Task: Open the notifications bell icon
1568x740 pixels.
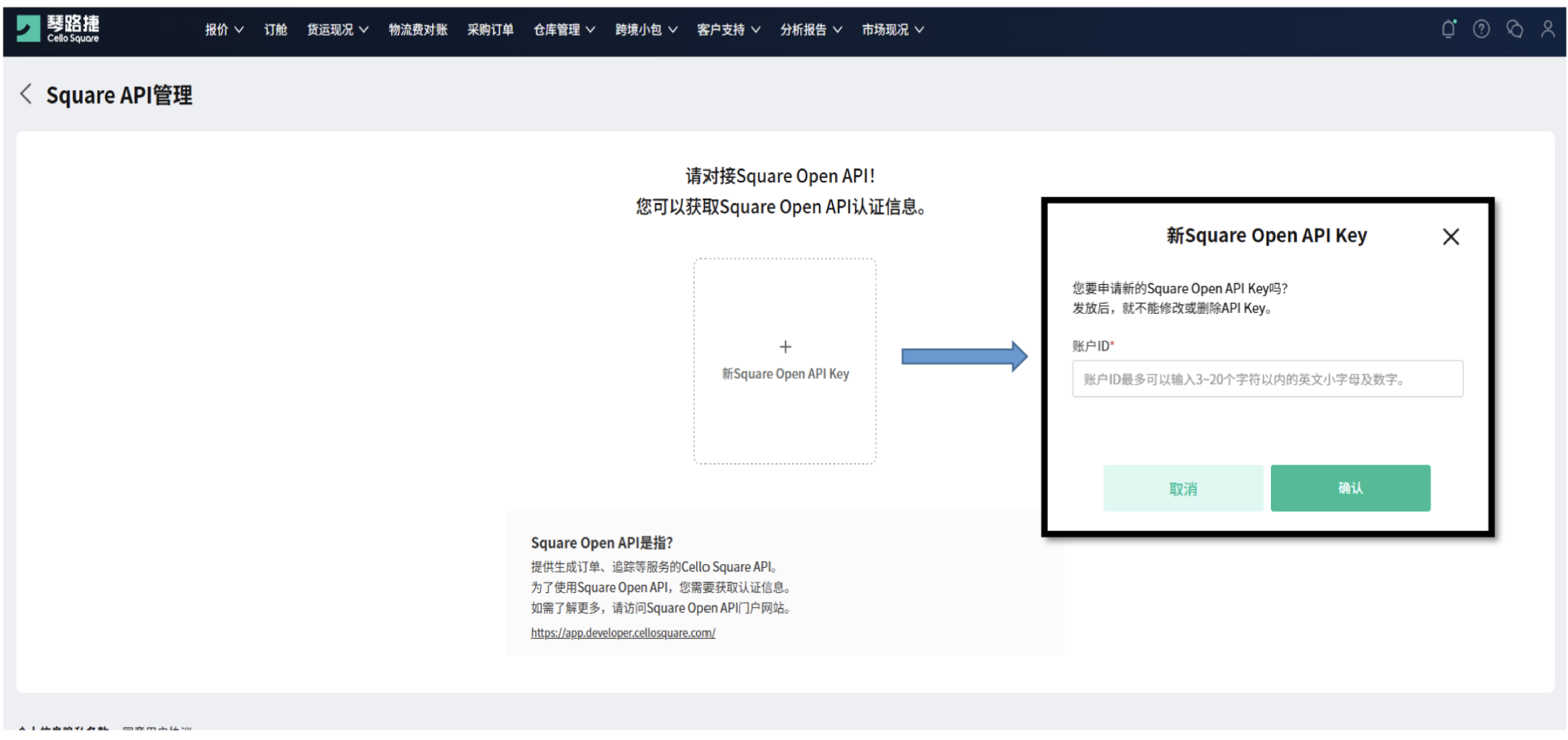Action: pos(1448,28)
